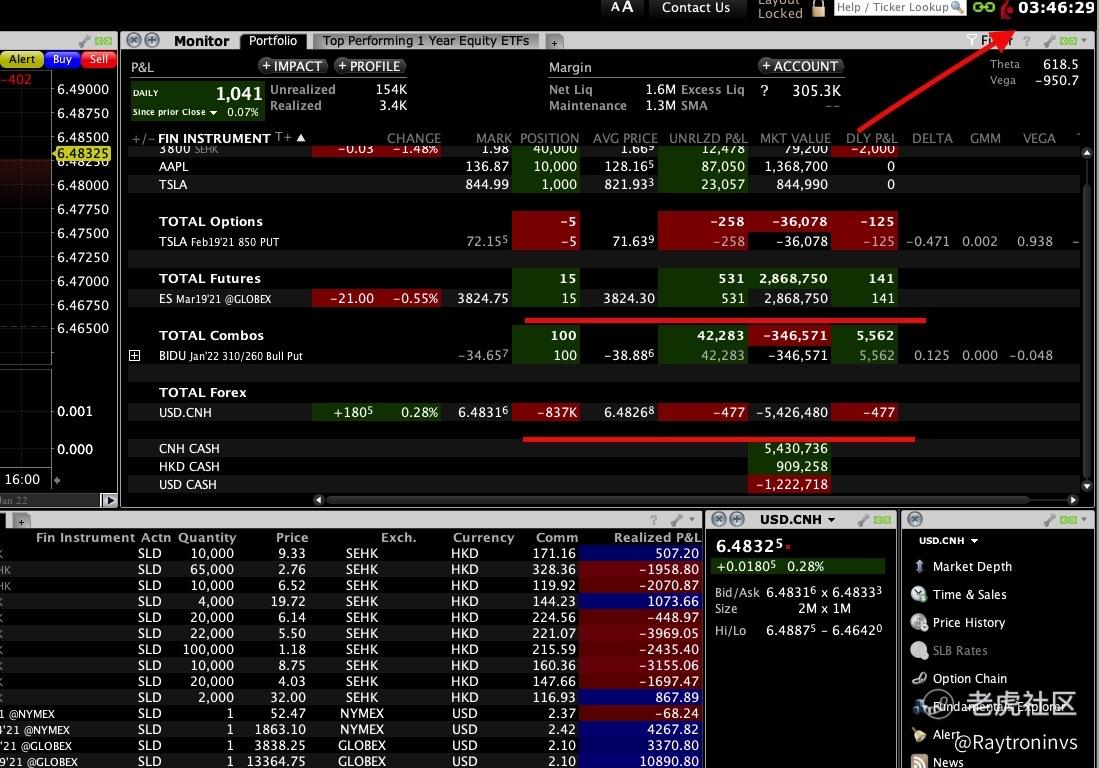This screenshot has height=768, width=1099.
Task: Select the USD CASH row
Action: [603, 484]
